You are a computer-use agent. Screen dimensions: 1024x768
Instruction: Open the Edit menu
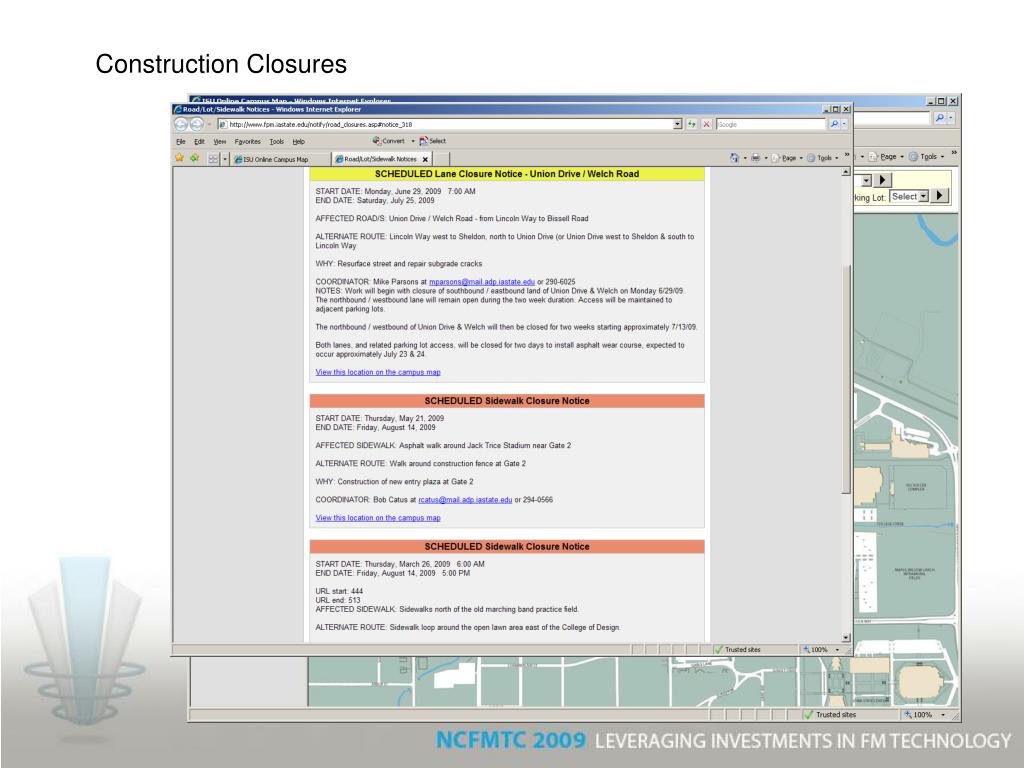click(199, 142)
